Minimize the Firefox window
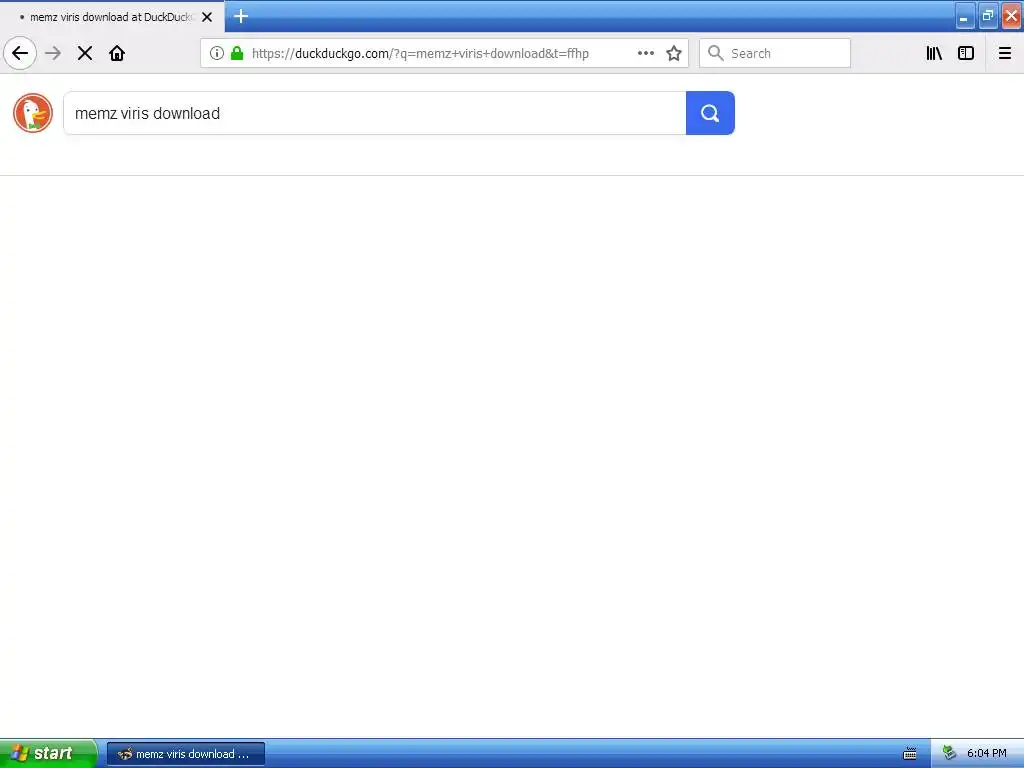 click(965, 16)
